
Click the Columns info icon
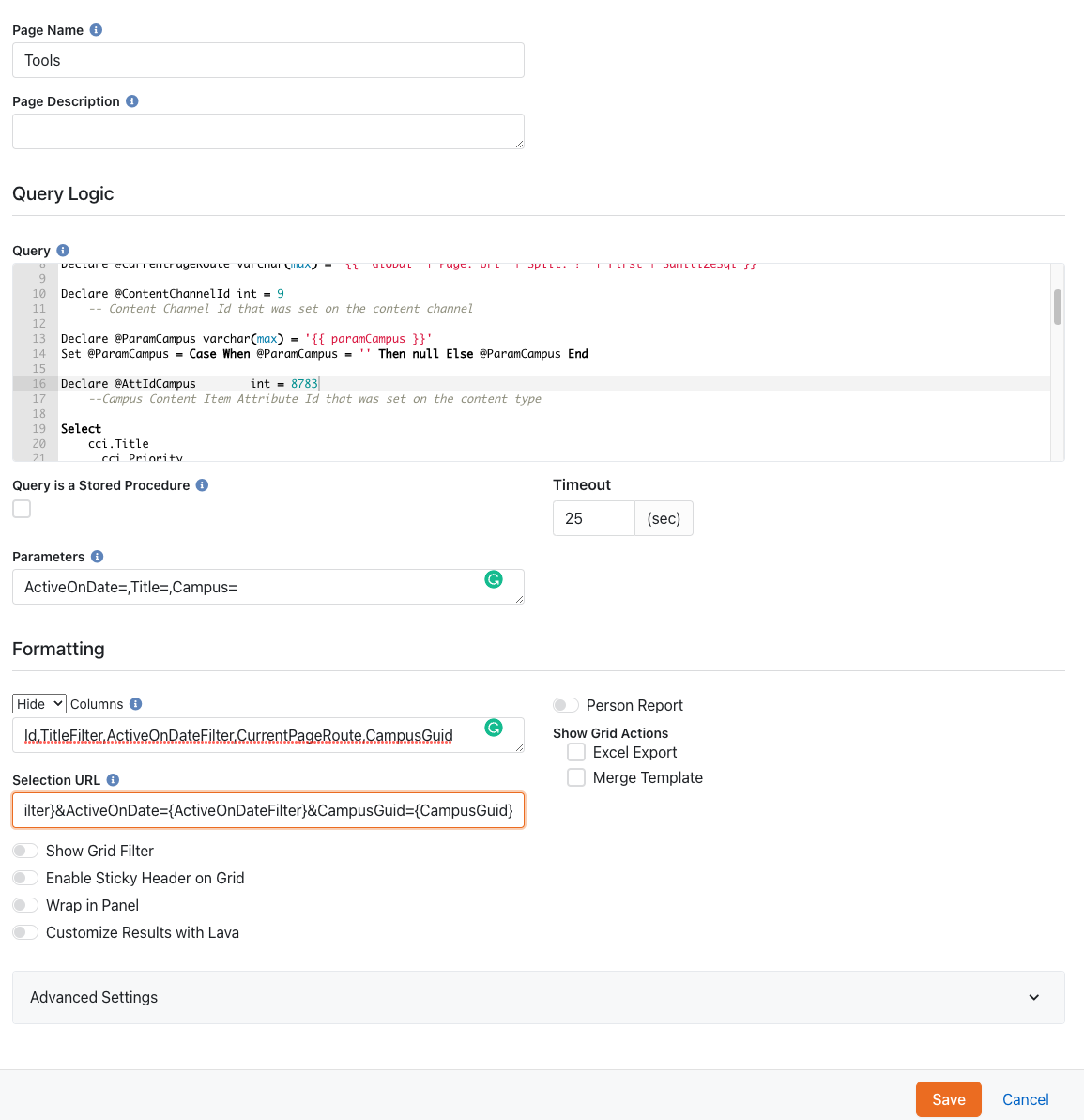tap(136, 704)
